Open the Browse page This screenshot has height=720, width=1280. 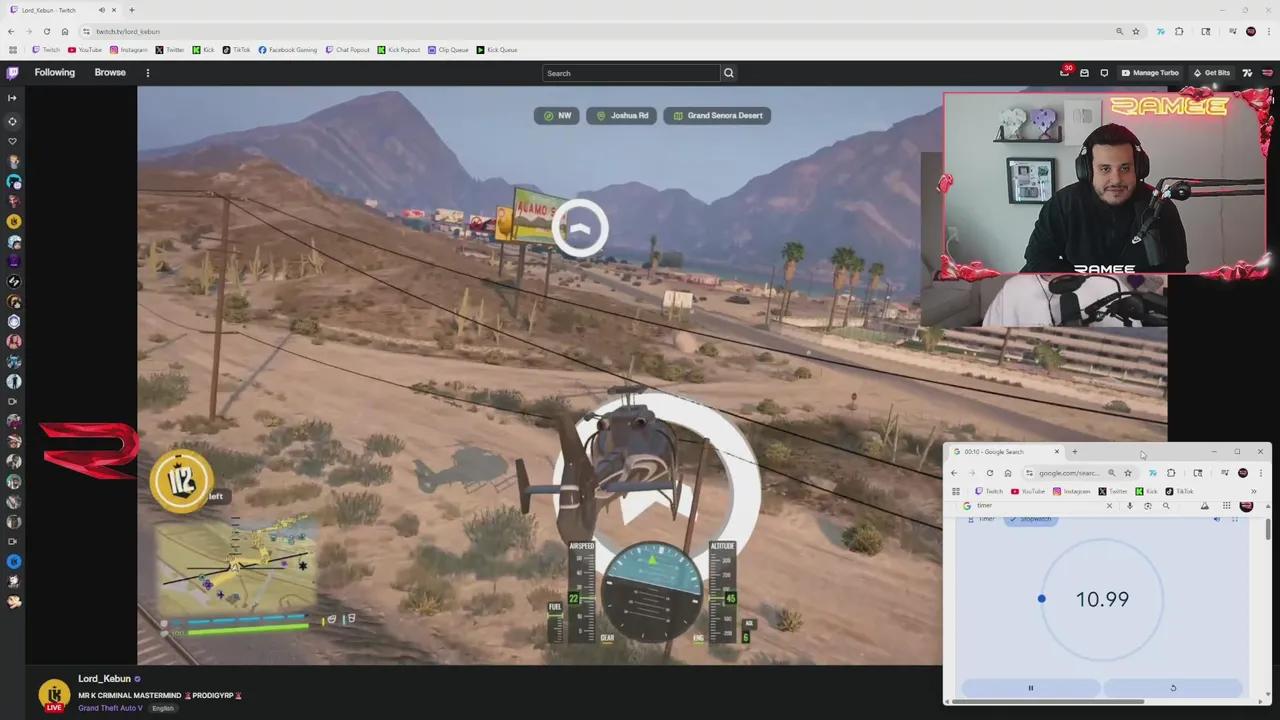click(110, 73)
